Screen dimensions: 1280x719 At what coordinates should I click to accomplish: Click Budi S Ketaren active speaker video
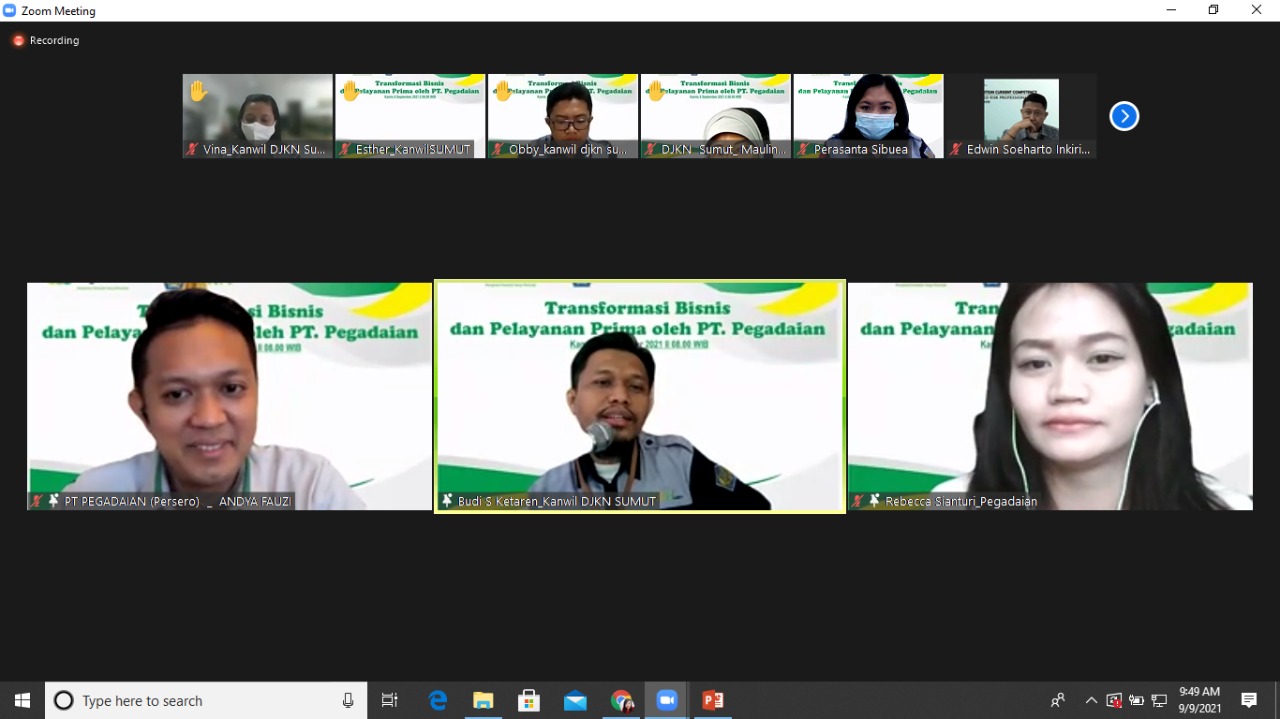(x=640, y=395)
